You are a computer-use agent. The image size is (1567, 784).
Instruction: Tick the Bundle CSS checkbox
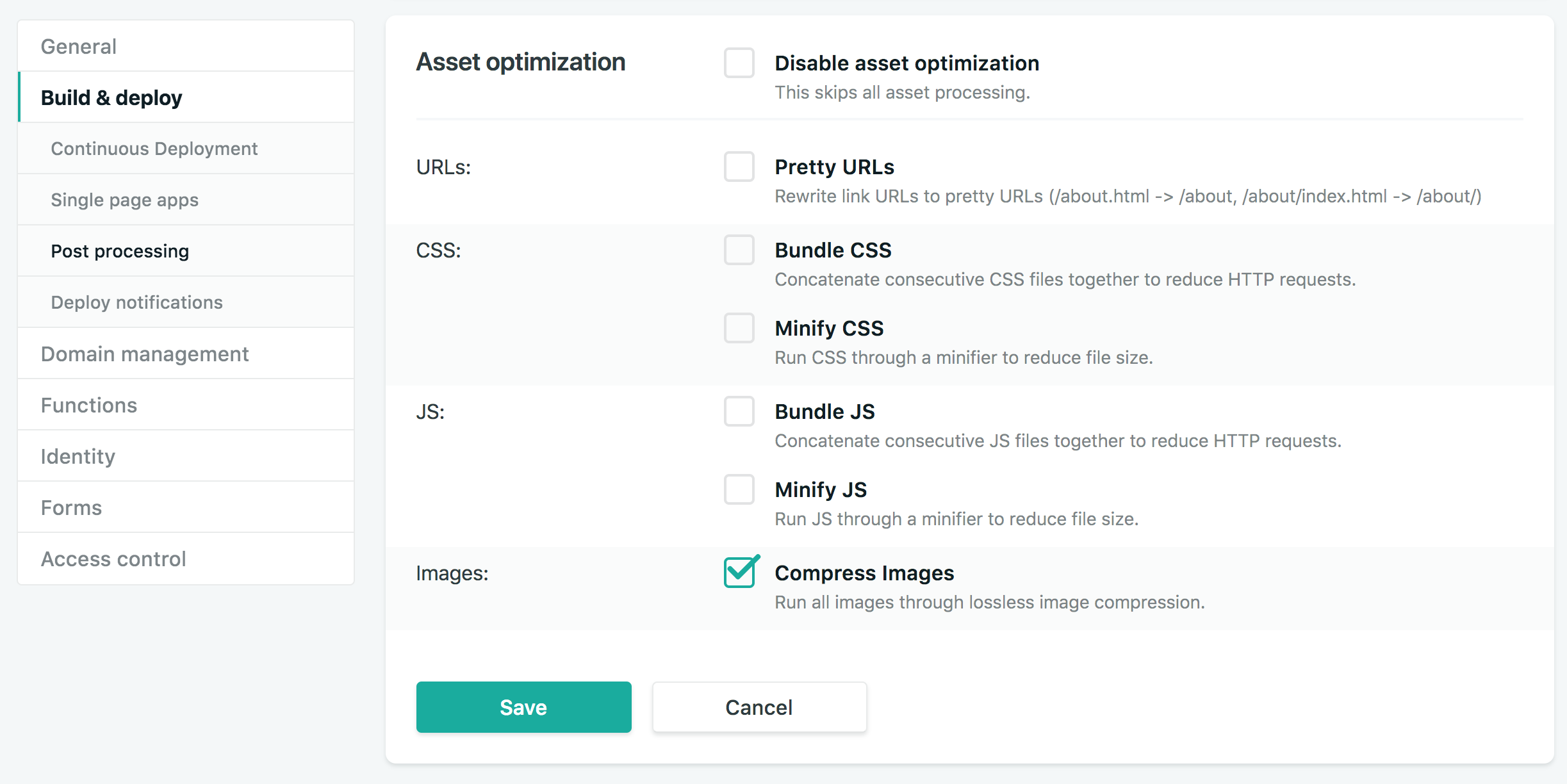coord(739,250)
